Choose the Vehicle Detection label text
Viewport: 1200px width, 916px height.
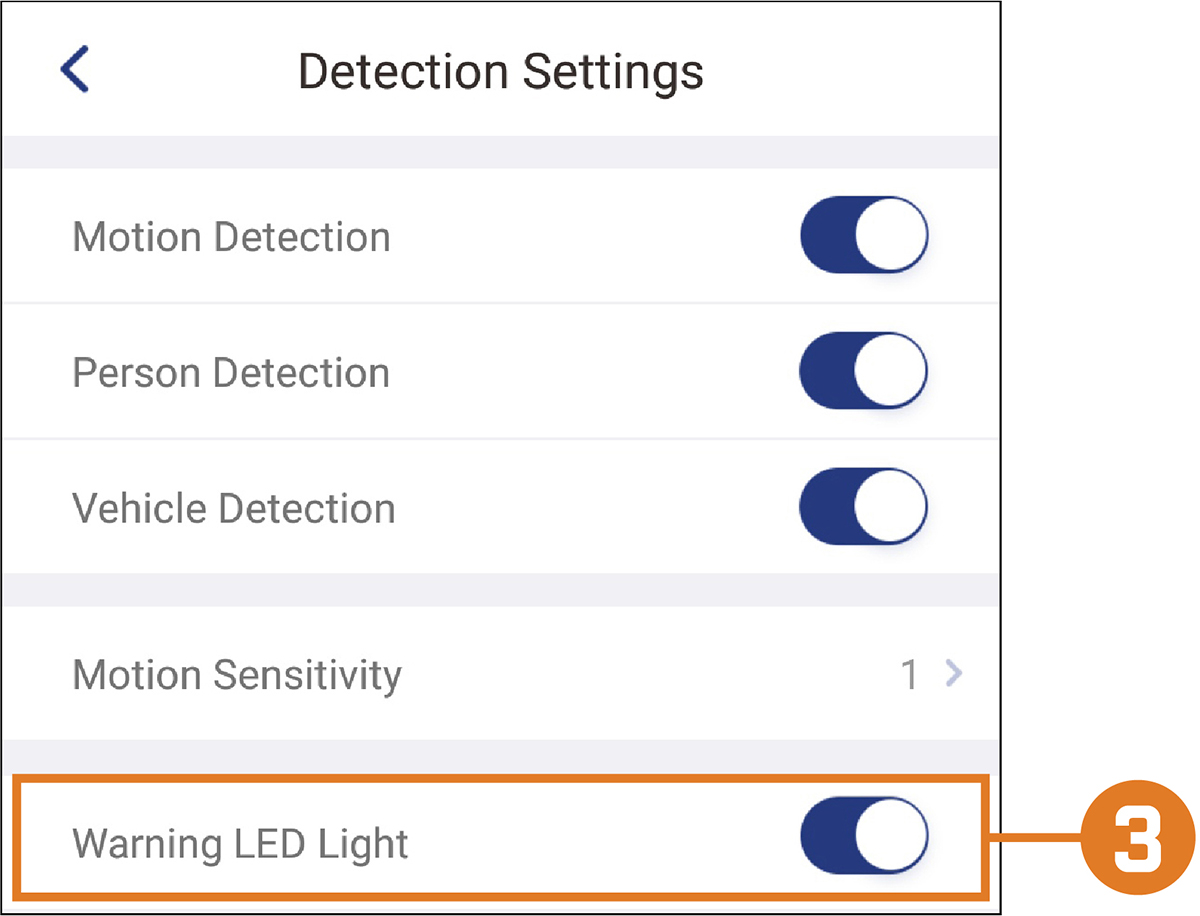coord(234,509)
